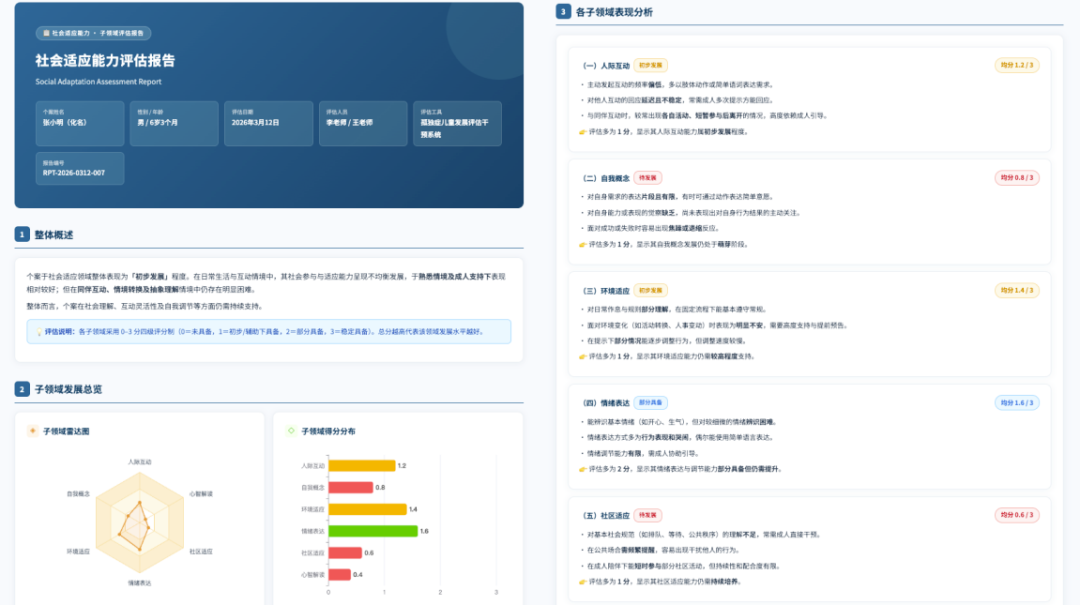Click the pointing hand icon in 自我概念 card
Viewport: 1080px width, 605px height.
(583, 244)
